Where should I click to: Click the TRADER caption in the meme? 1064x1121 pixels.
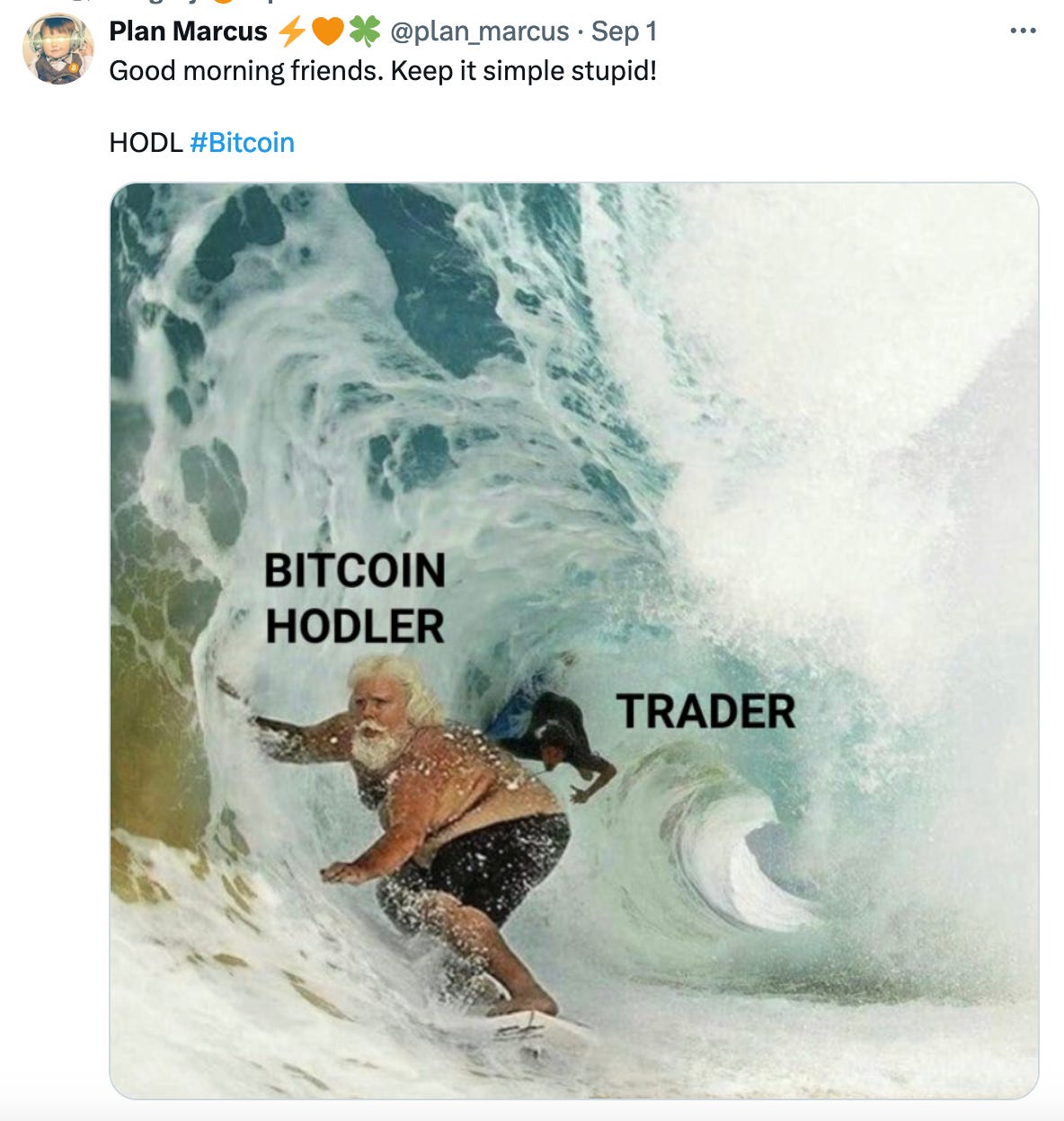(x=706, y=712)
